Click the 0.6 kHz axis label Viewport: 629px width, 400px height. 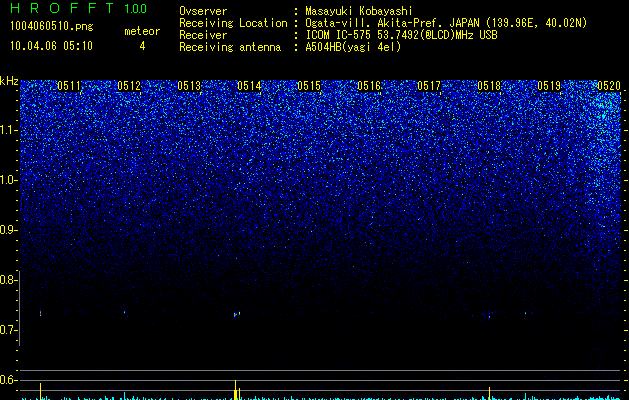click(x=8, y=380)
